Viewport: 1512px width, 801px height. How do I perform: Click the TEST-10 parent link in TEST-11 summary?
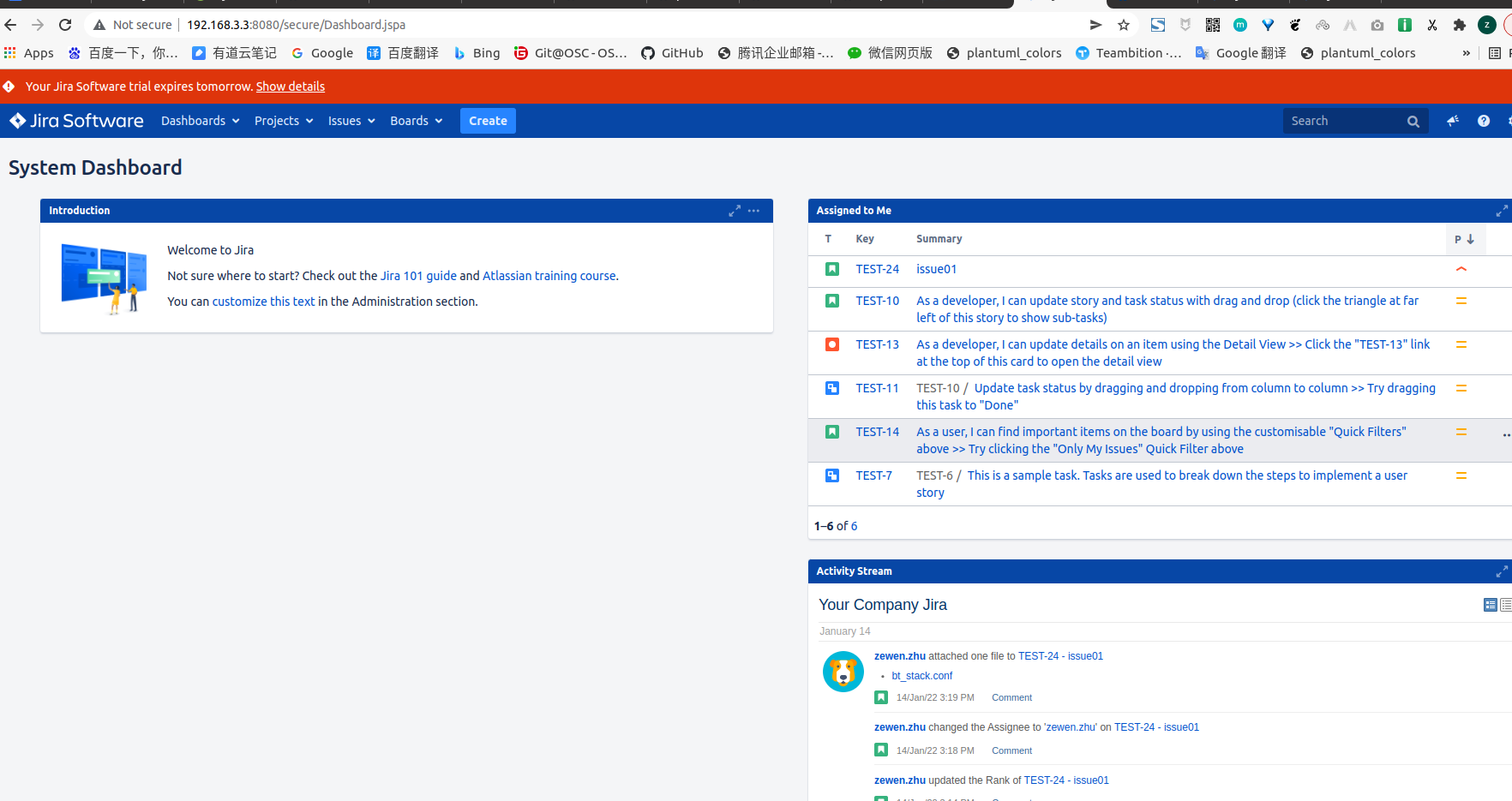[939, 388]
